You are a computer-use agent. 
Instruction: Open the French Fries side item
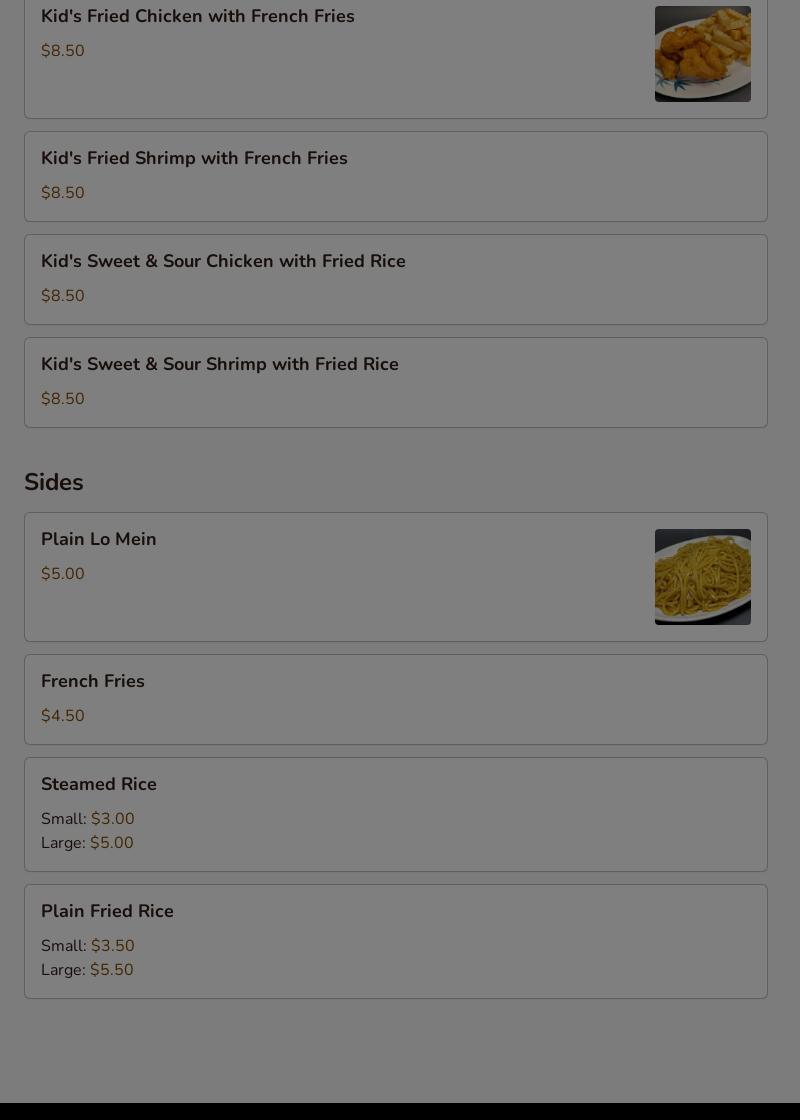(93, 681)
